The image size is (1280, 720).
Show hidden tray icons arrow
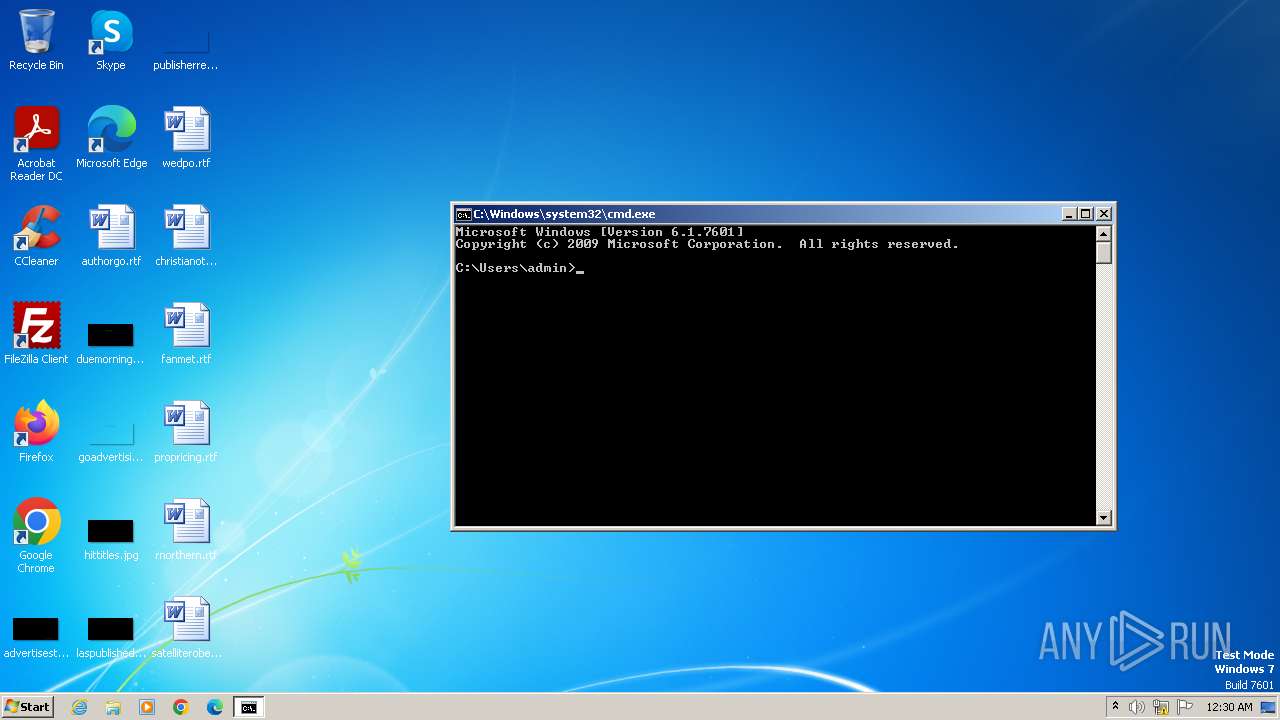click(1116, 707)
